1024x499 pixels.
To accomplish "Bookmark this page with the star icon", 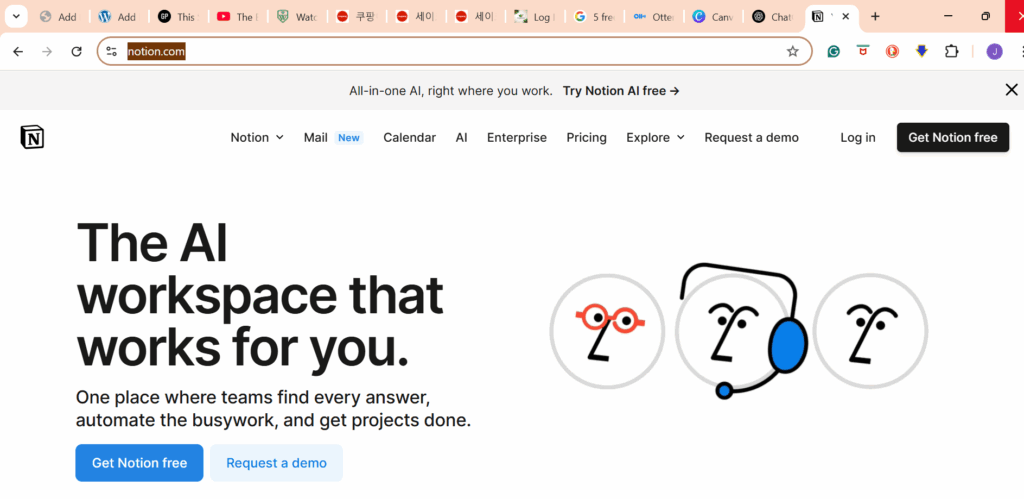I will pos(793,52).
